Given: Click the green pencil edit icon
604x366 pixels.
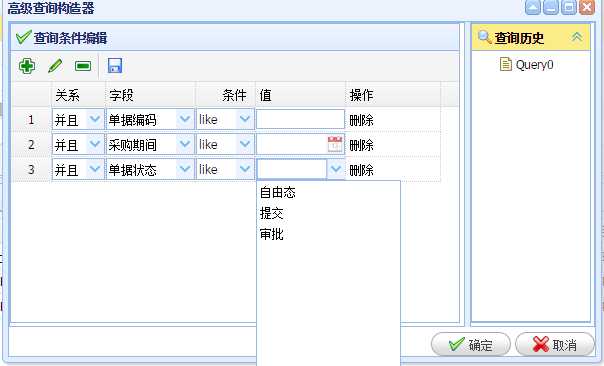Looking at the screenshot, I should point(55,66).
